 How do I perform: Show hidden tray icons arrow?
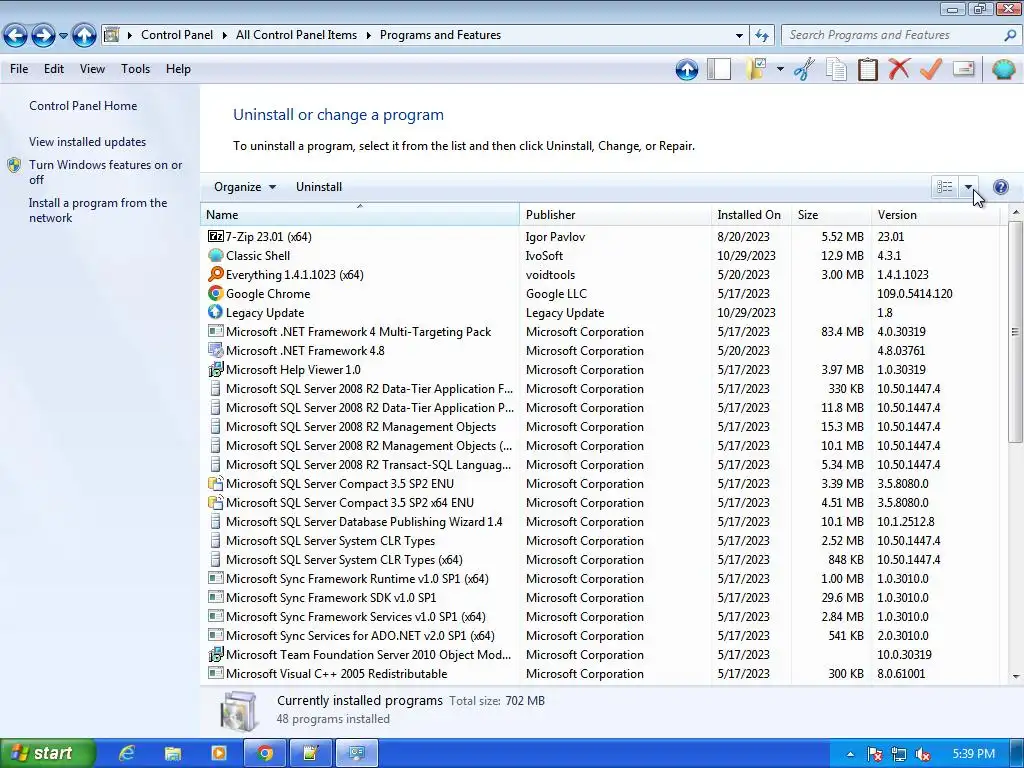pyautogui.click(x=850, y=754)
